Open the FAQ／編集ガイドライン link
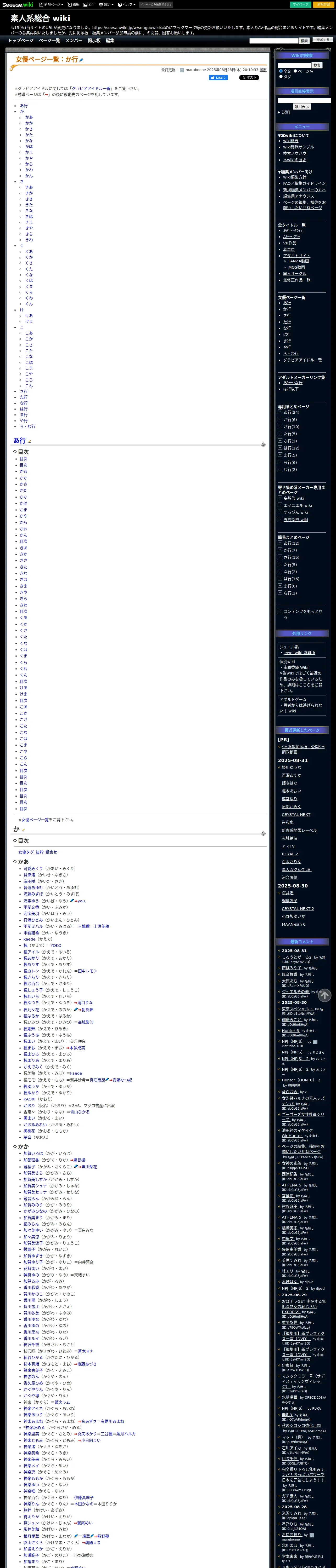 point(304,183)
